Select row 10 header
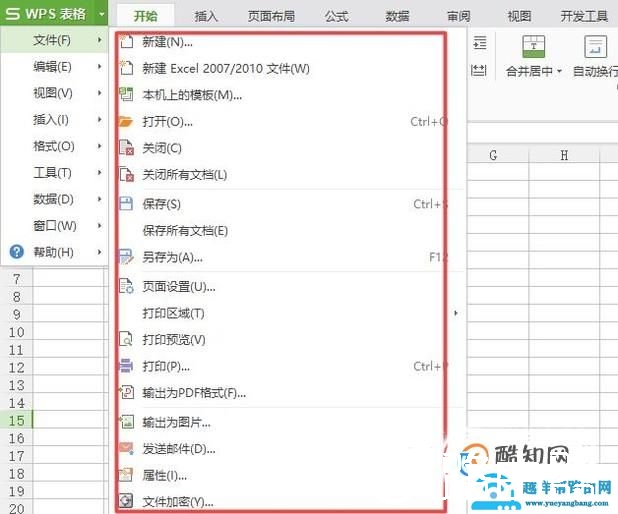 [17, 332]
